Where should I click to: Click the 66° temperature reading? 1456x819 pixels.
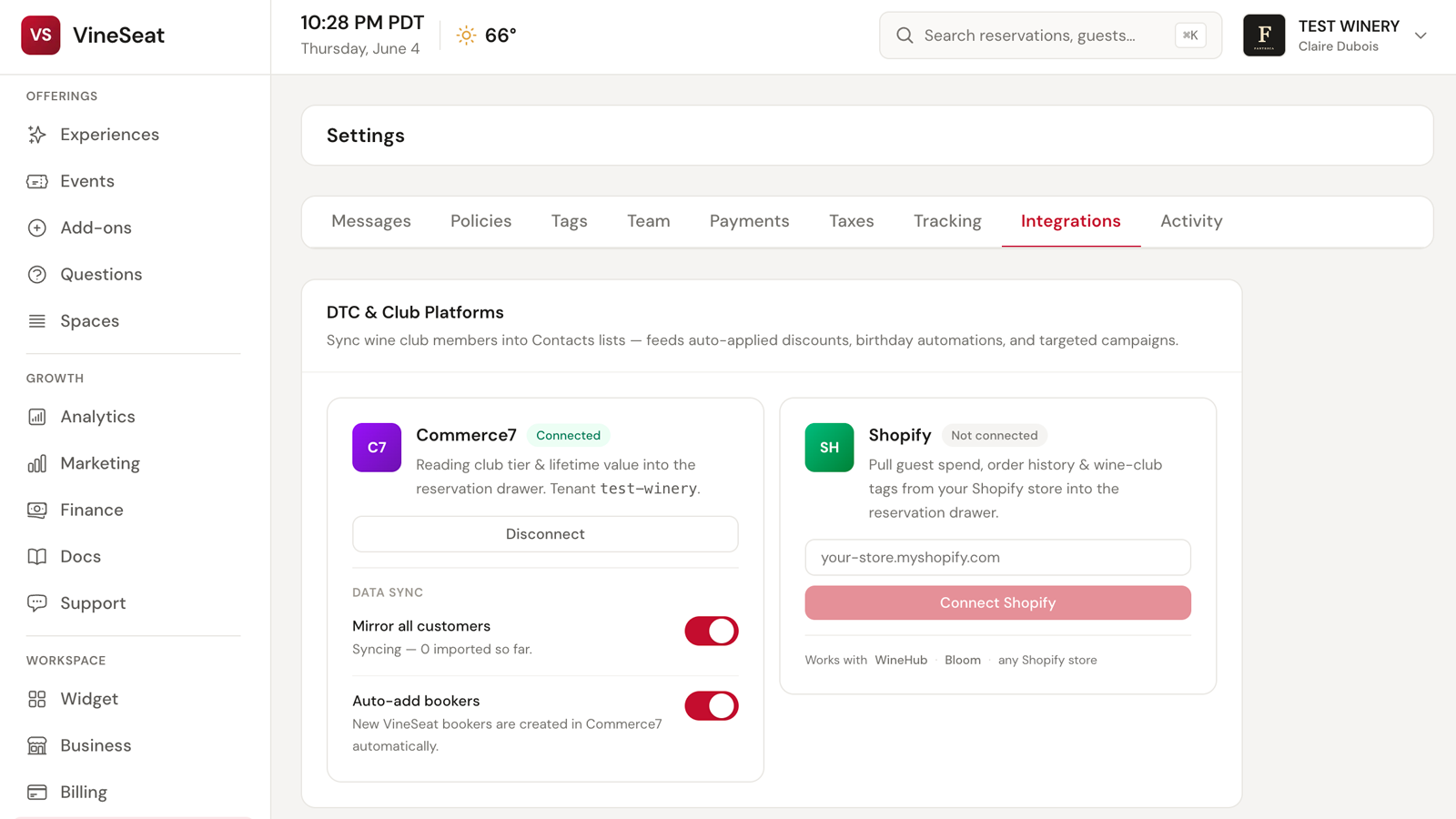point(500,35)
